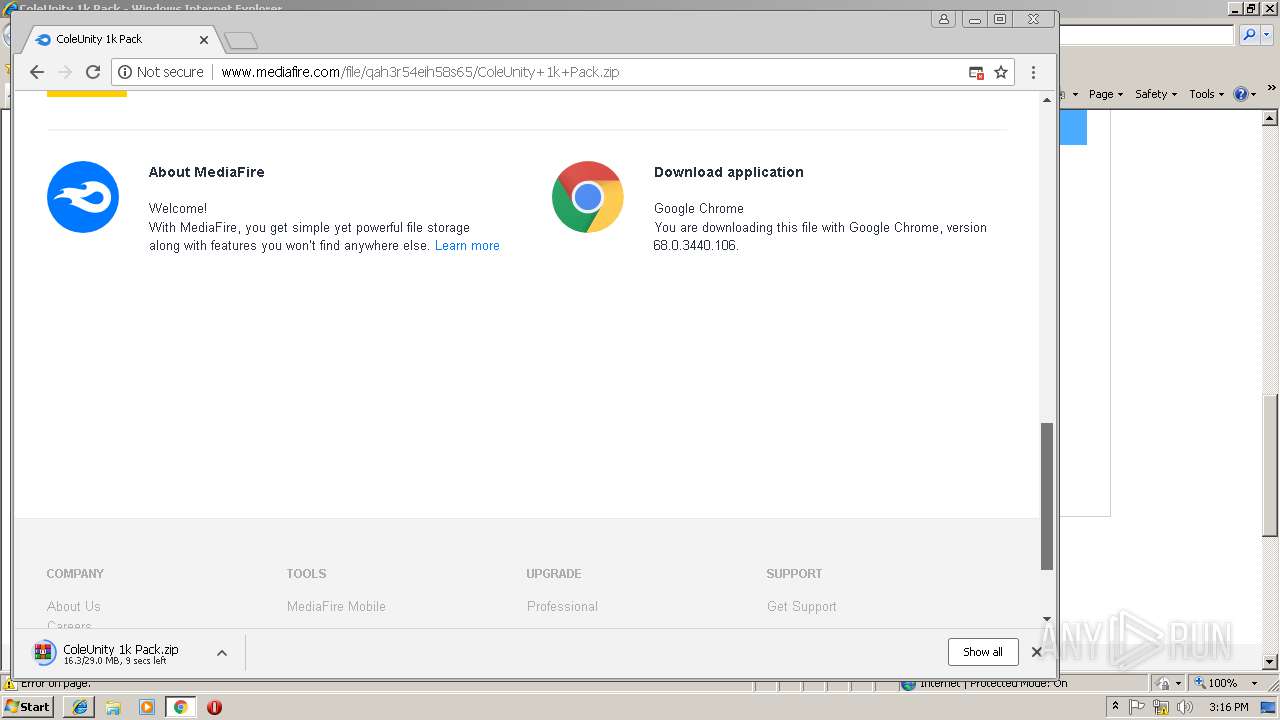The image size is (1280, 720).
Task: Click the MediaFire flame logo
Action: tap(83, 197)
